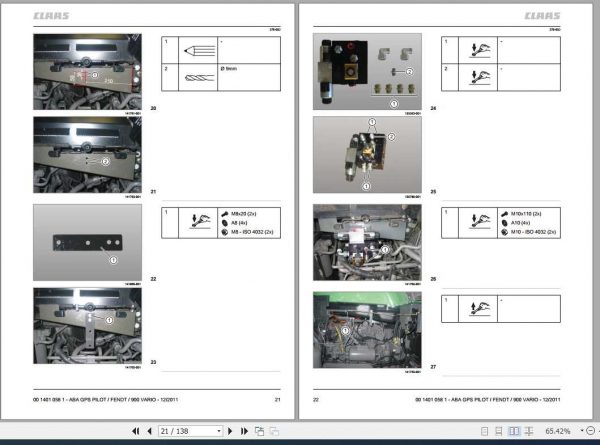Viewport: 600px width, 445px height.
Task: Switch to single page view
Action: point(484,431)
